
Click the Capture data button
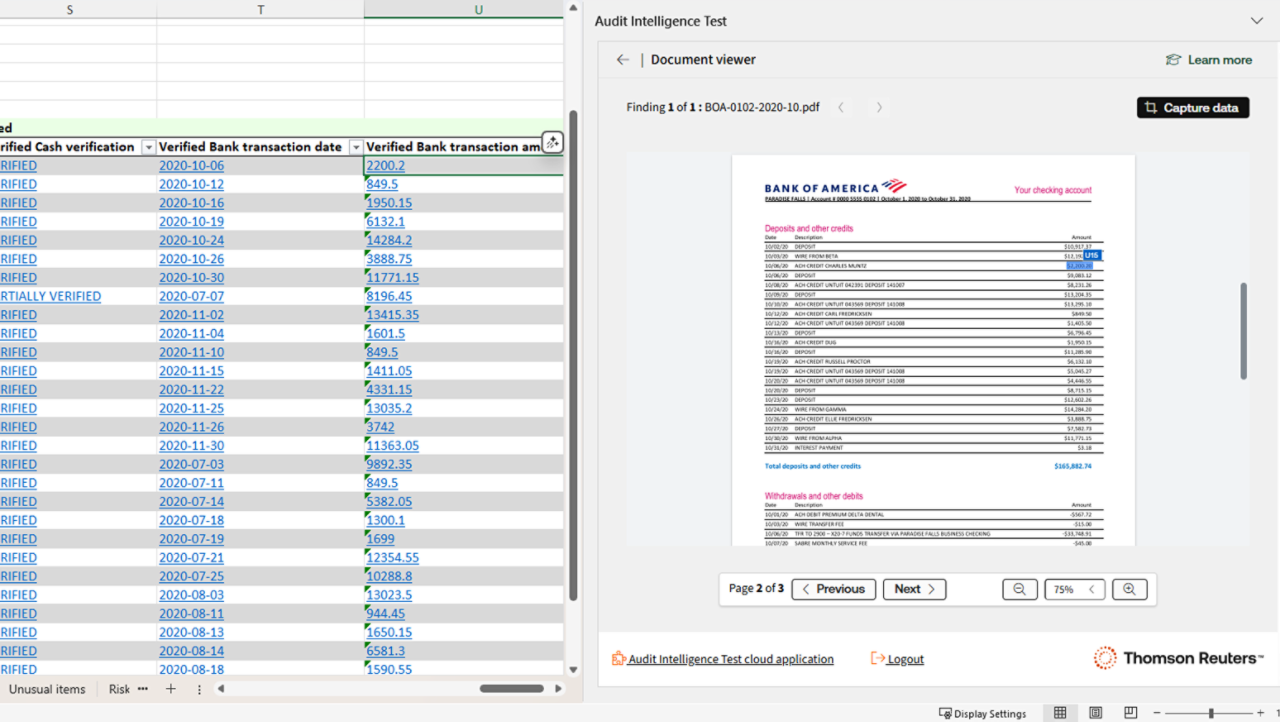click(x=1192, y=108)
